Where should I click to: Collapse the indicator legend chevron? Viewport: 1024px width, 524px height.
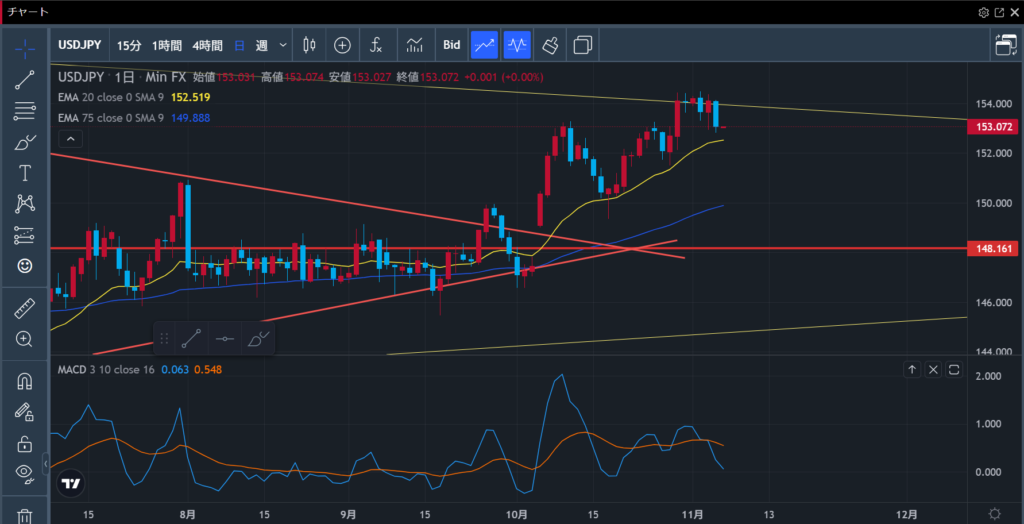tap(68, 138)
